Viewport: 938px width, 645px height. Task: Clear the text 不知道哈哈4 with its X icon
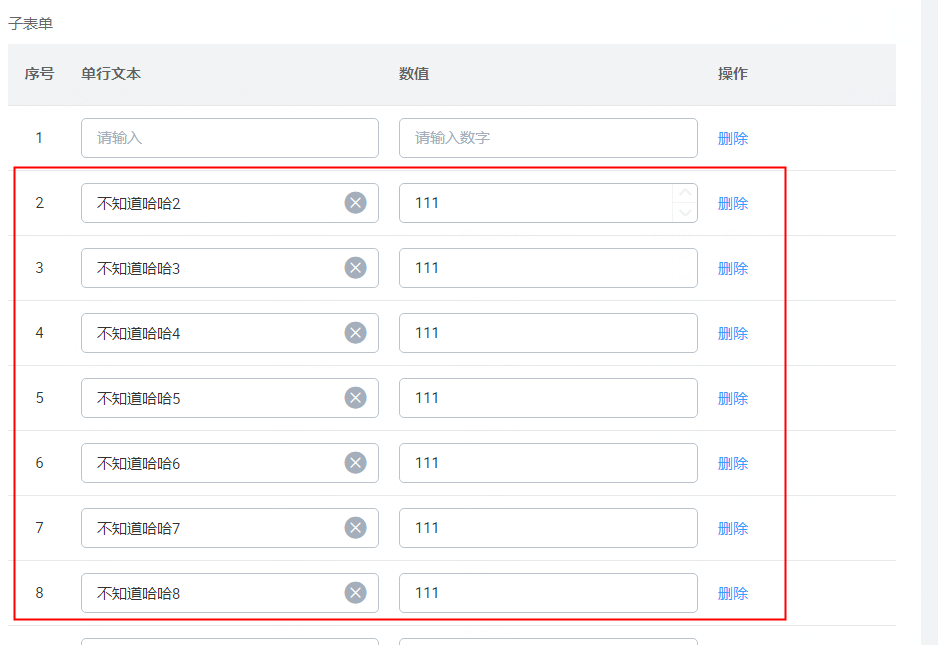click(x=355, y=333)
